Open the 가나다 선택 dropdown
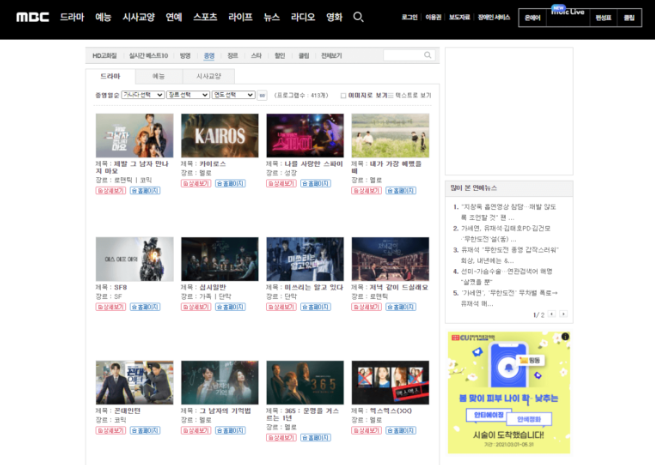 pos(143,95)
